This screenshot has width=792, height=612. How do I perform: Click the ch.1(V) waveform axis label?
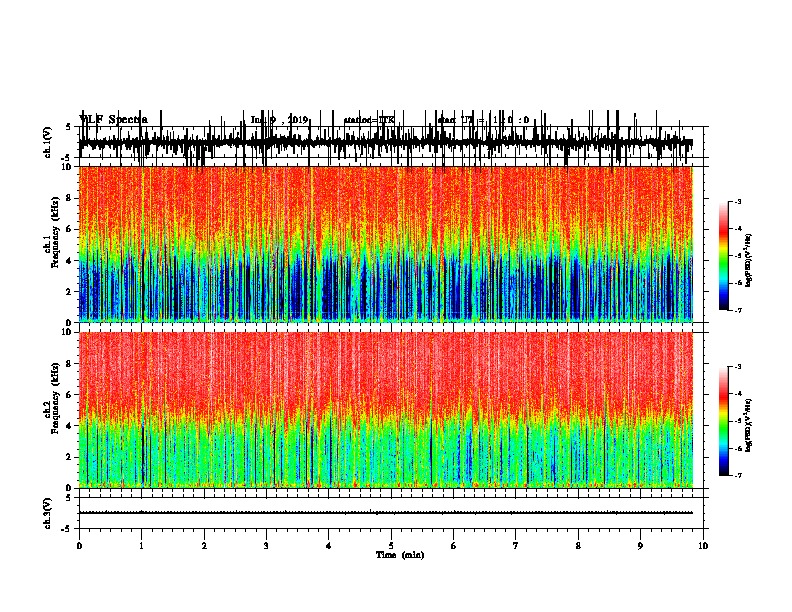click(48, 142)
